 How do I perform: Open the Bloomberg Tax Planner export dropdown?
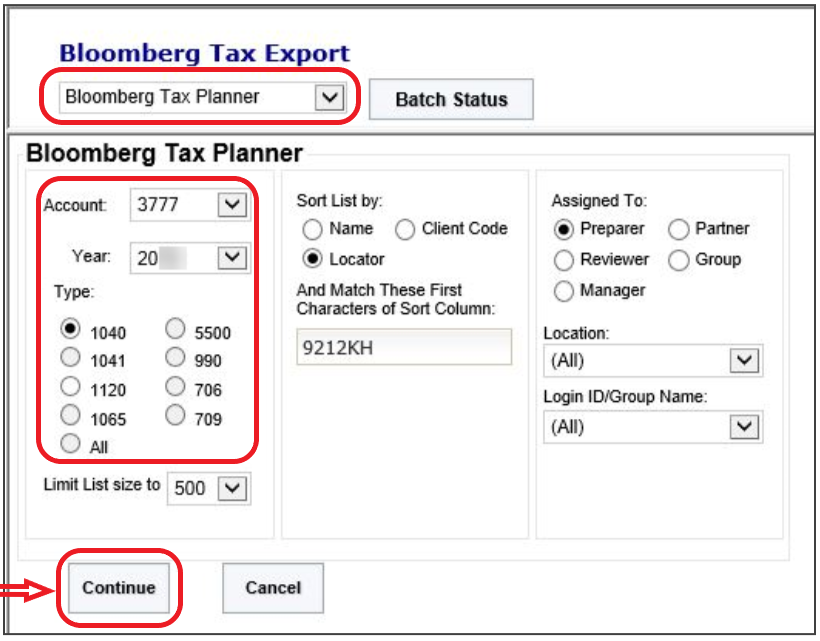(x=202, y=97)
